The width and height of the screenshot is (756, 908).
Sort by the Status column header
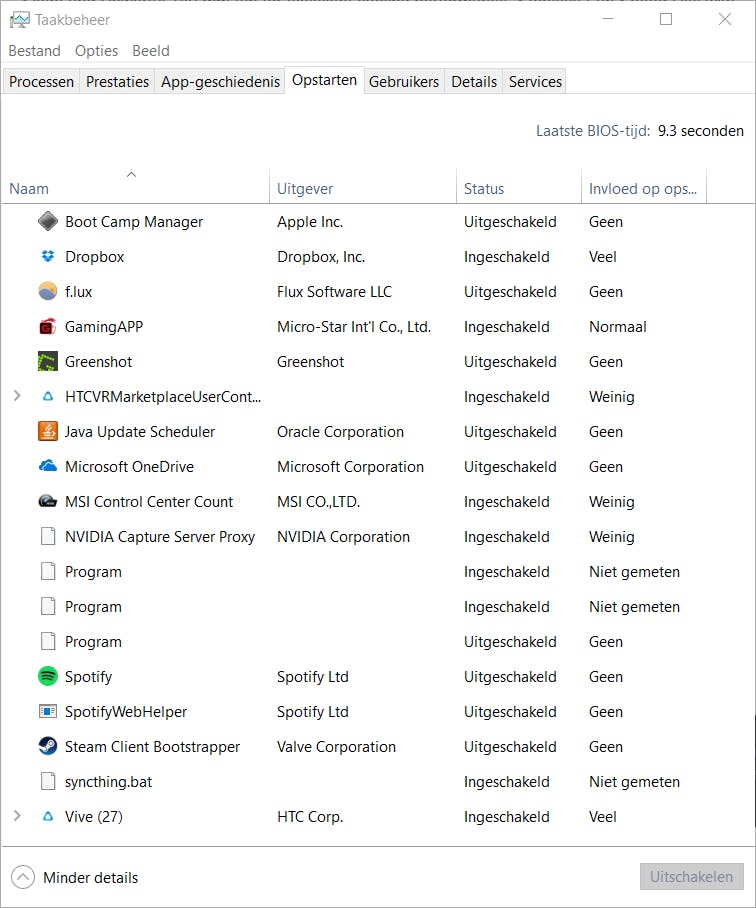[x=484, y=189]
